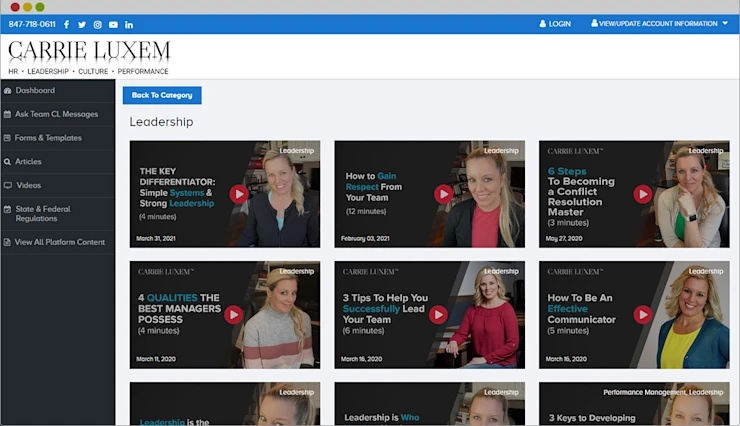Click the Leadership tag on Conflict Resolution card
Image resolution: width=740 pixels, height=426 pixels.
[706, 150]
